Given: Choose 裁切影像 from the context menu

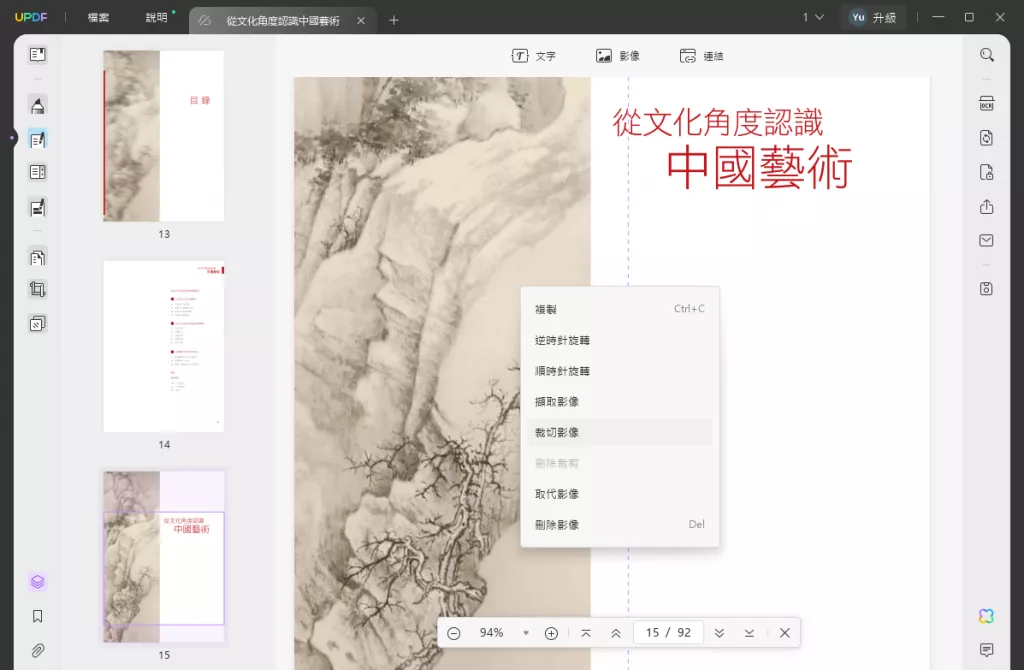Looking at the screenshot, I should 620,432.
